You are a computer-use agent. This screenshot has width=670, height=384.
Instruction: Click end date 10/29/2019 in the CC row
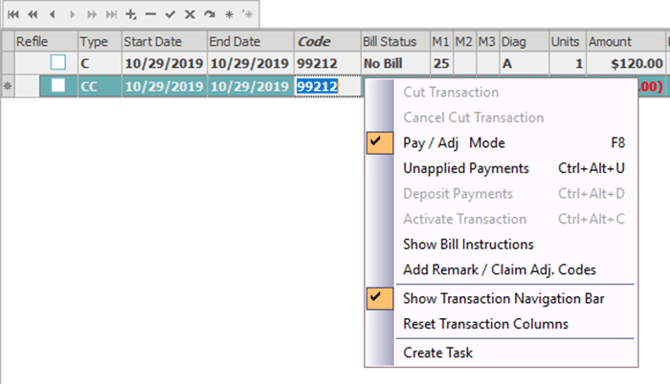pyautogui.click(x=251, y=86)
